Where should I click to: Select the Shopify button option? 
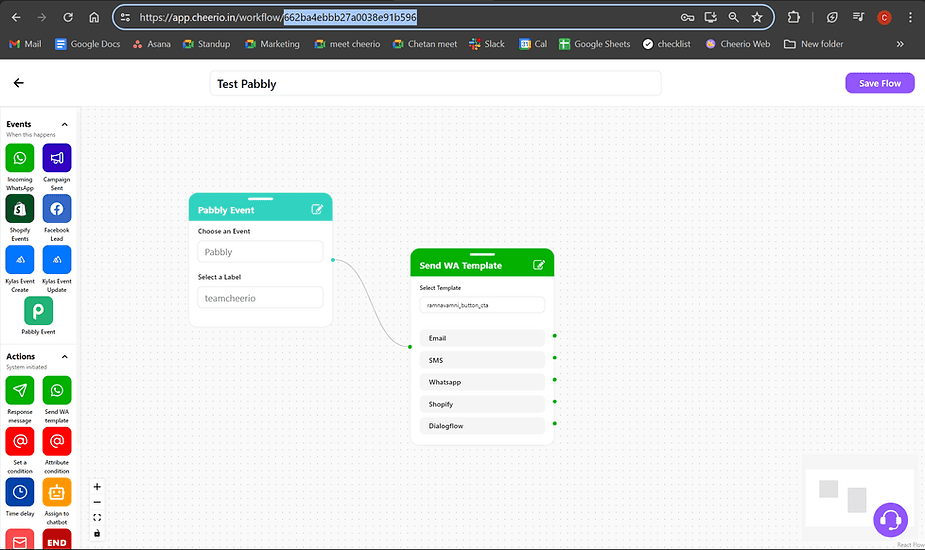[482, 404]
